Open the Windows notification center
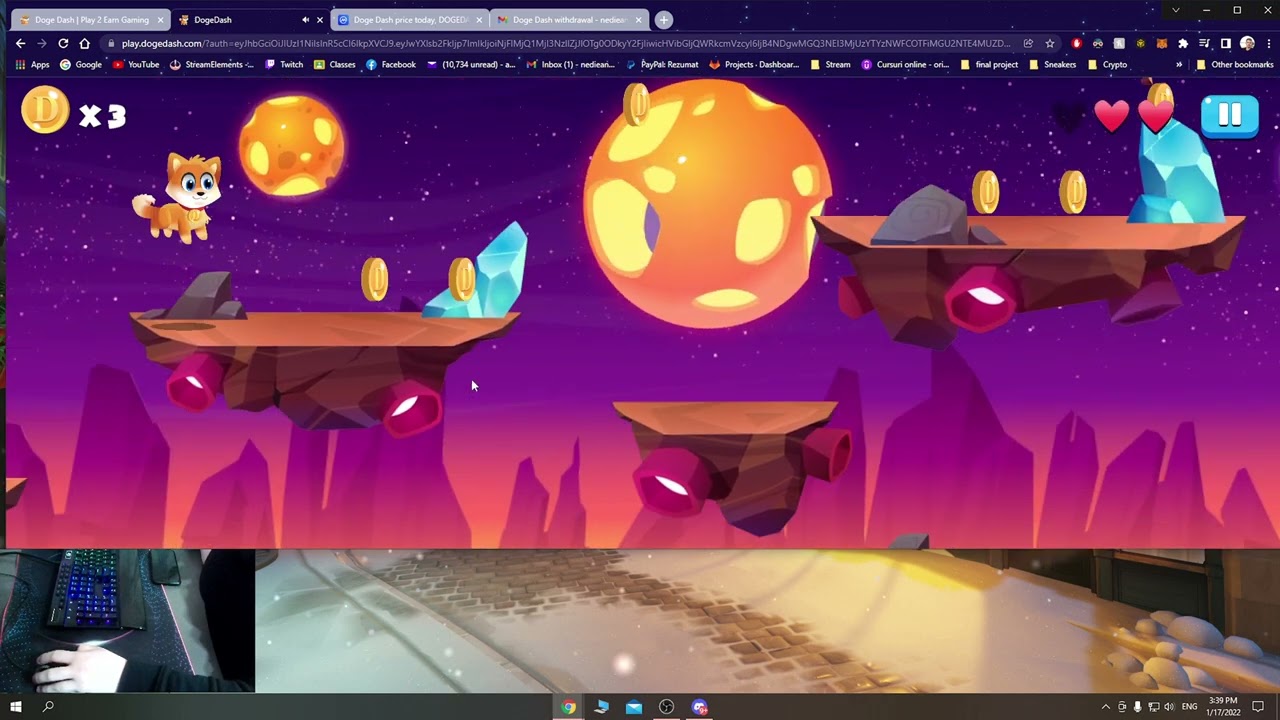Image resolution: width=1280 pixels, height=720 pixels. [x=1258, y=707]
